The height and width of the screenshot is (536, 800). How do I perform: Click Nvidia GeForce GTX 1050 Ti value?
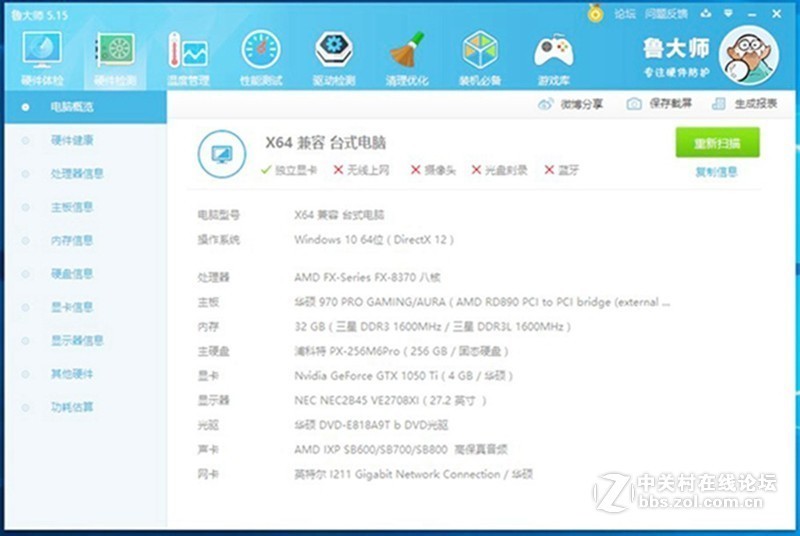[x=403, y=376]
